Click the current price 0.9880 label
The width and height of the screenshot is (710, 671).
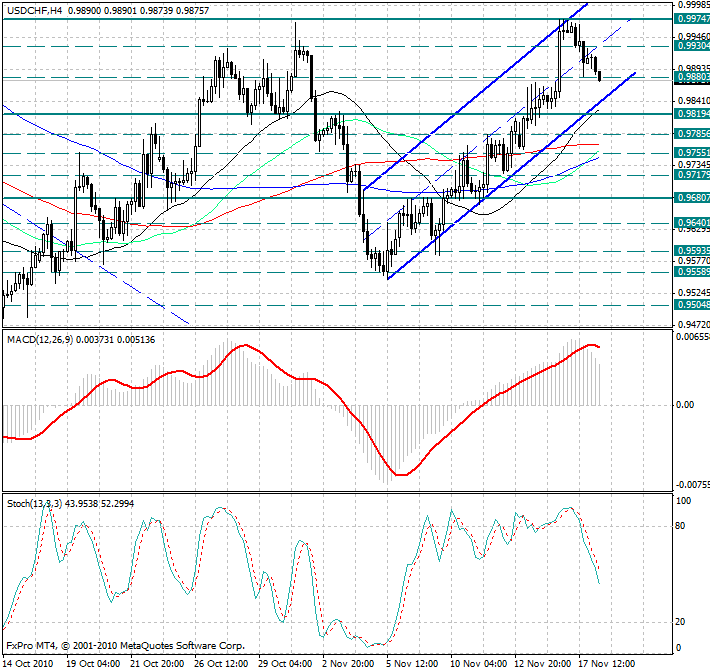pos(692,77)
